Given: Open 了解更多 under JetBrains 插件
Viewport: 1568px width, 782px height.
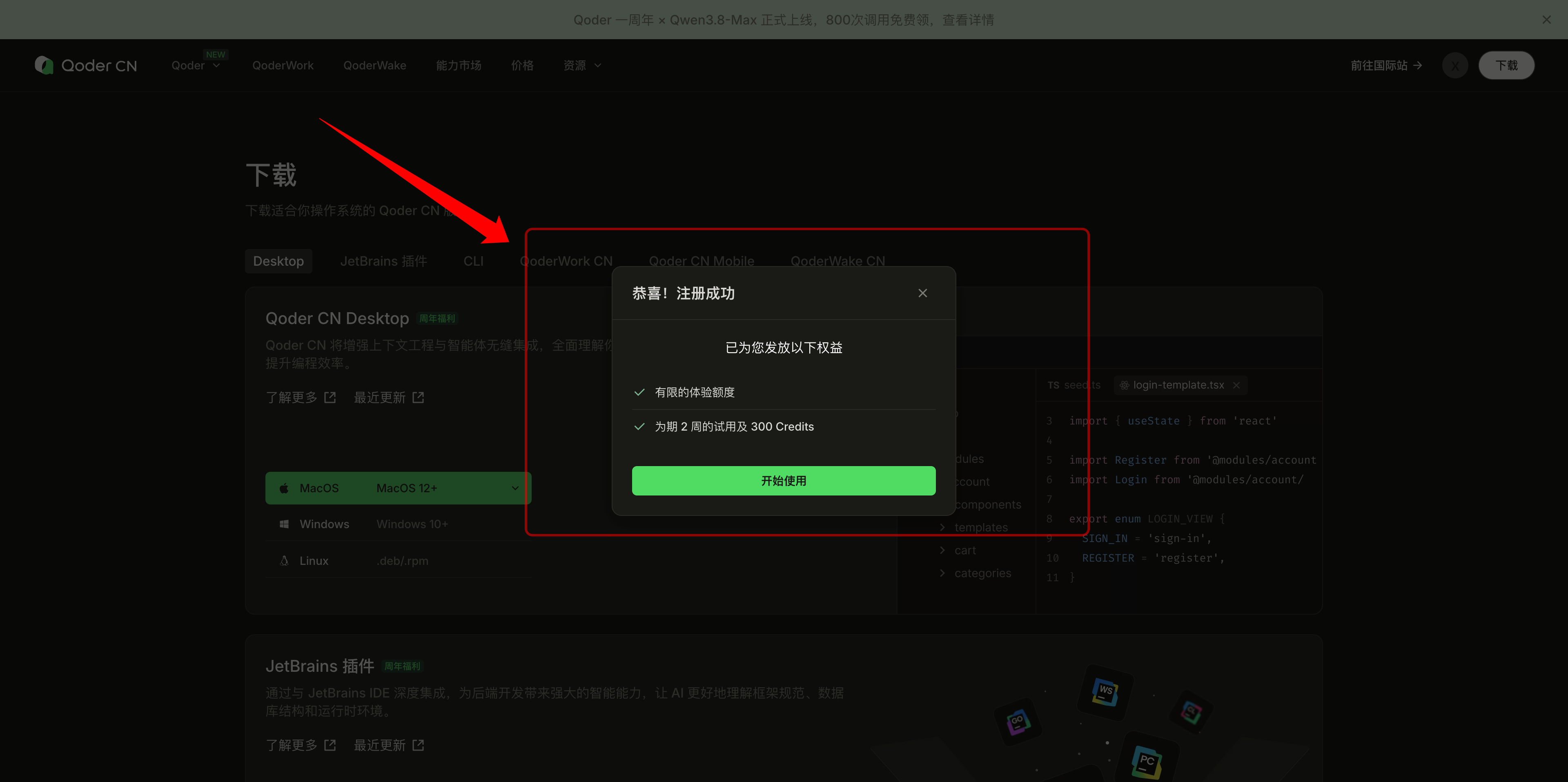Looking at the screenshot, I should pyautogui.click(x=301, y=745).
